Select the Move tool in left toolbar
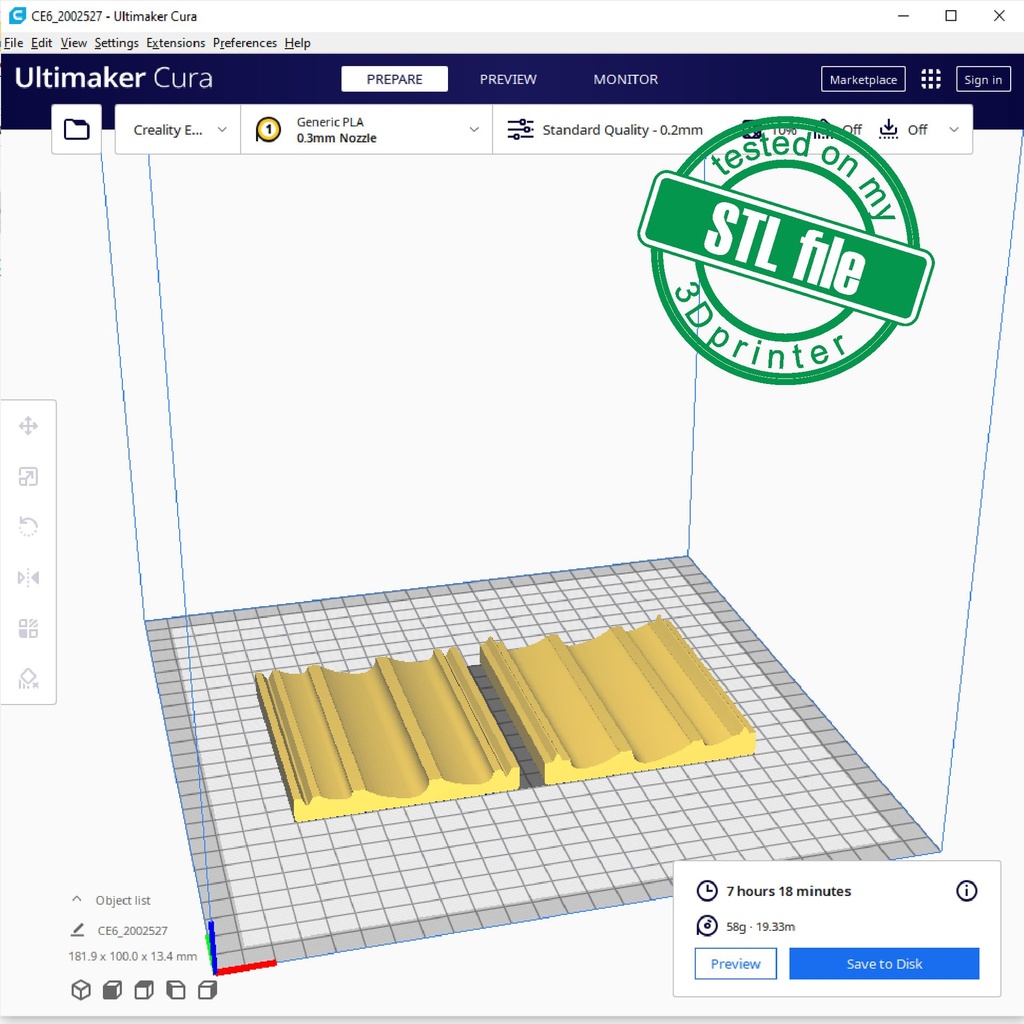The width and height of the screenshot is (1024, 1024). click(x=28, y=427)
